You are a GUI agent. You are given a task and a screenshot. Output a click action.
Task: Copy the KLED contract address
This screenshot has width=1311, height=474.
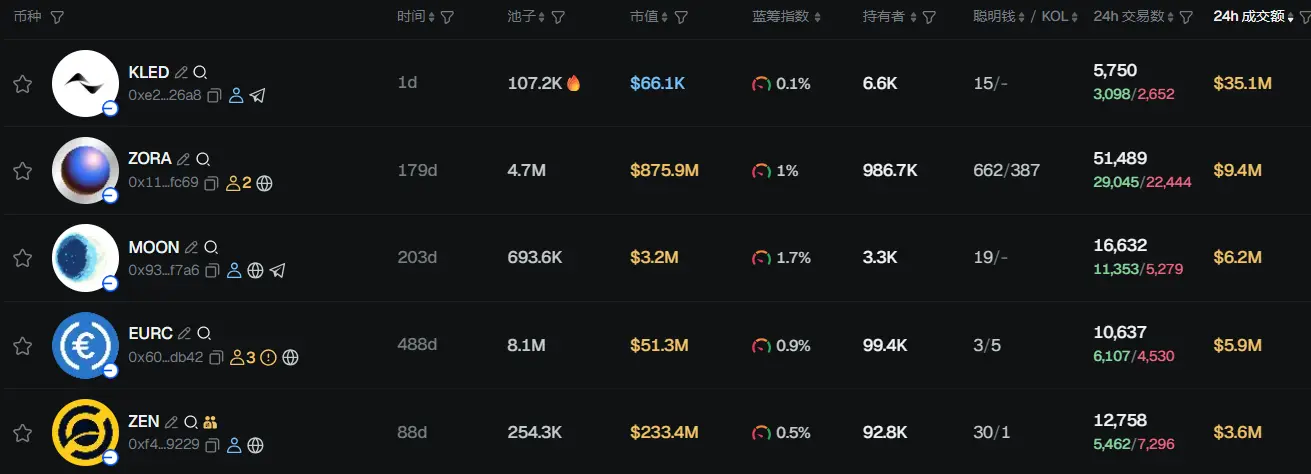[214, 96]
